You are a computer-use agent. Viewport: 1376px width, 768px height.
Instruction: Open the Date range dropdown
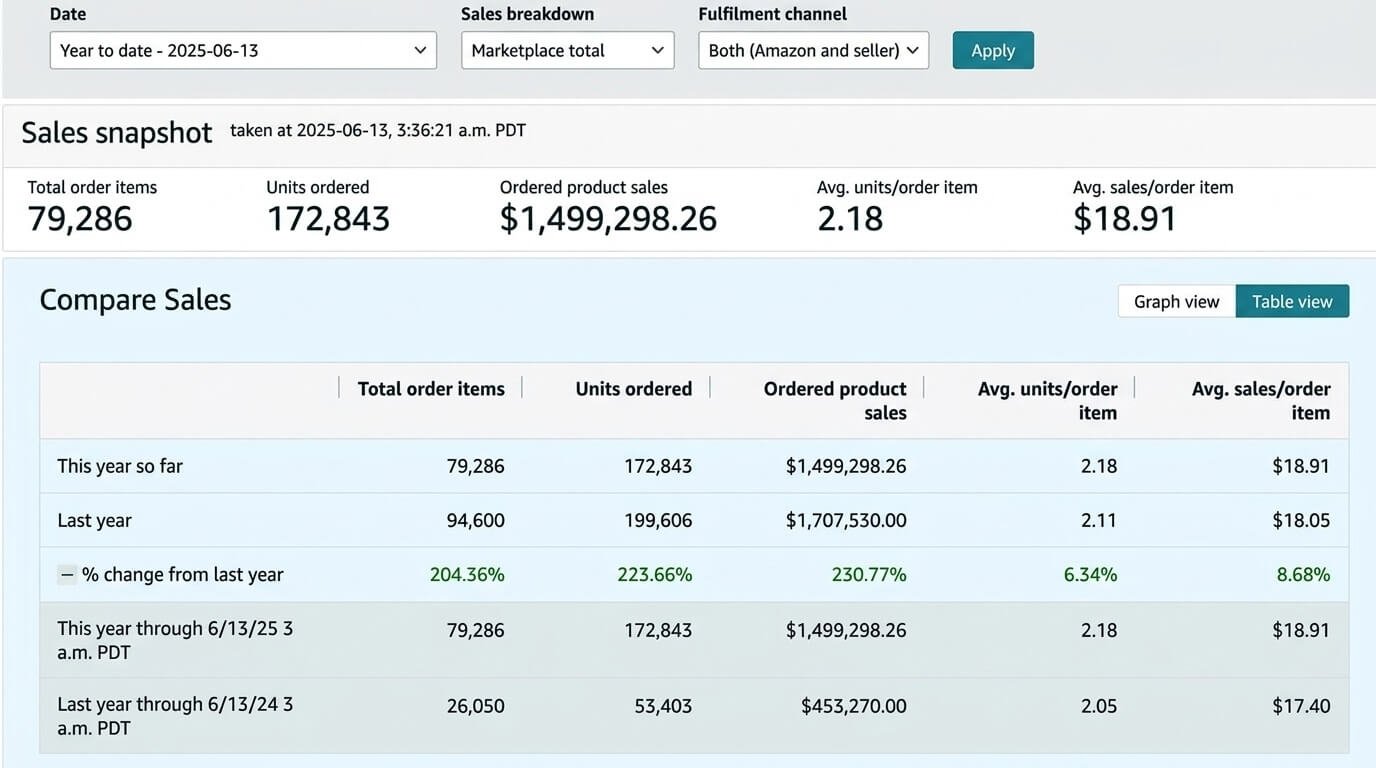(243, 50)
